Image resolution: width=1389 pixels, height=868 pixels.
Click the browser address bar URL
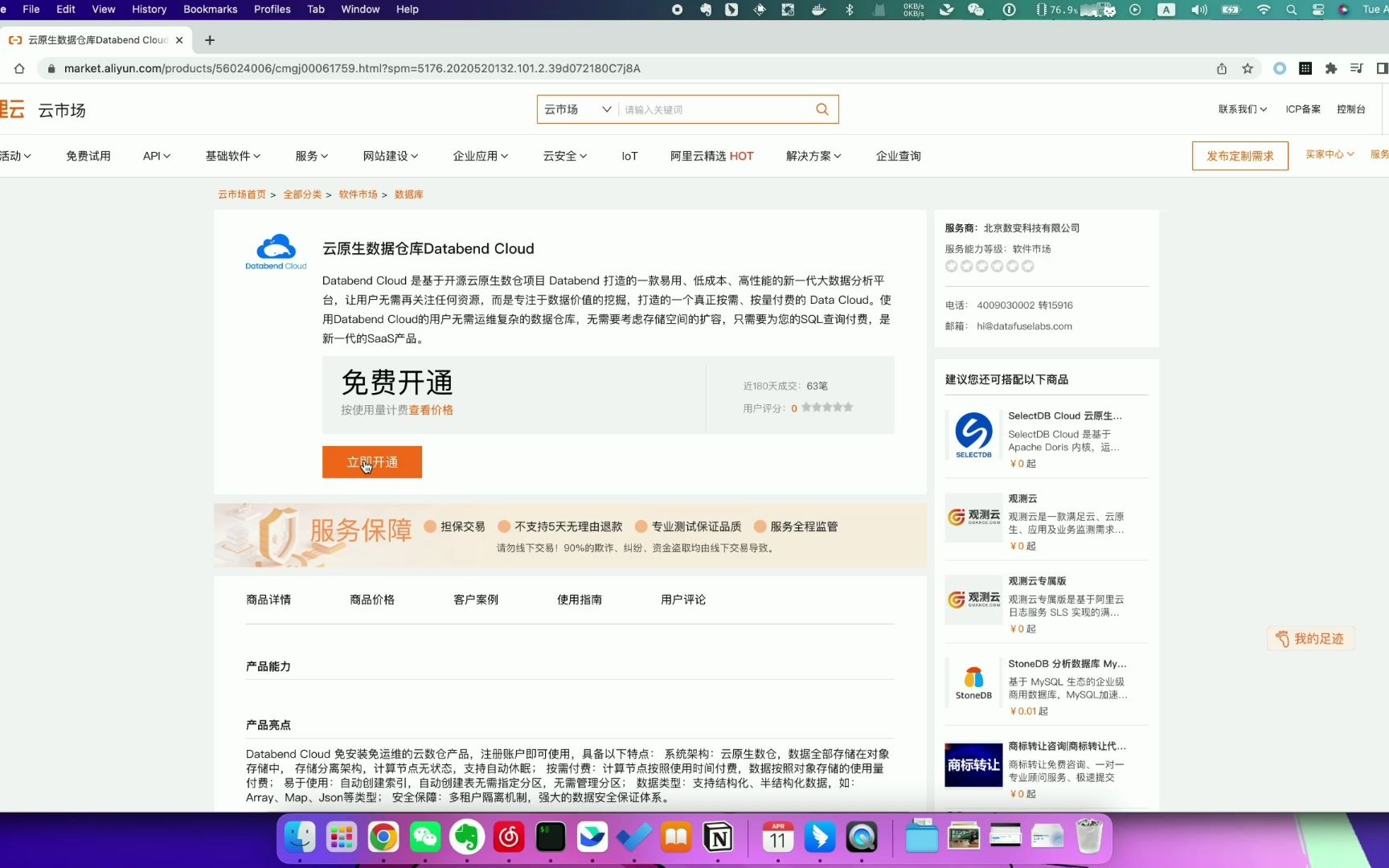click(x=352, y=68)
